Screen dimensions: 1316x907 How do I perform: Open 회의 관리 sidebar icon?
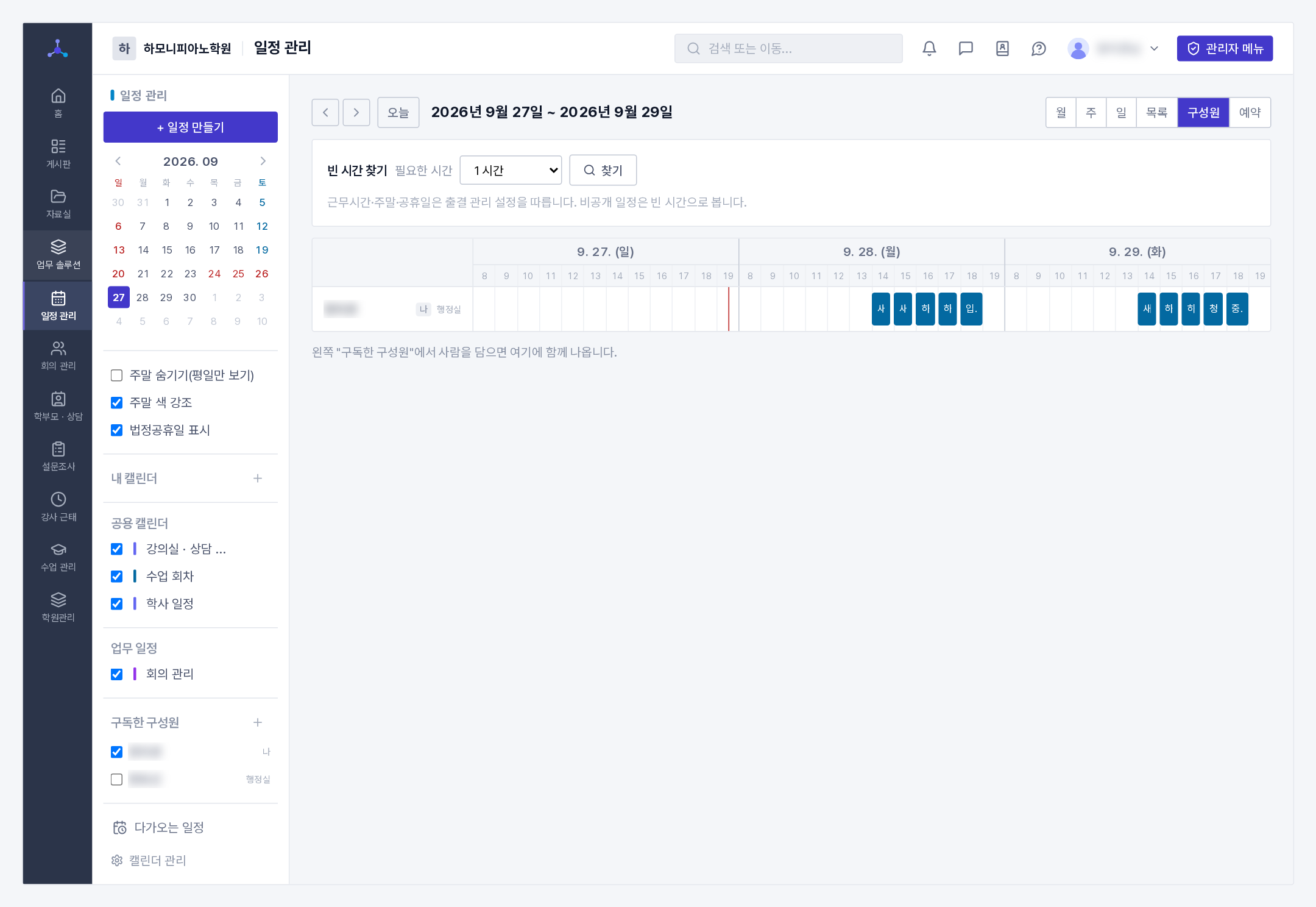pos(58,355)
